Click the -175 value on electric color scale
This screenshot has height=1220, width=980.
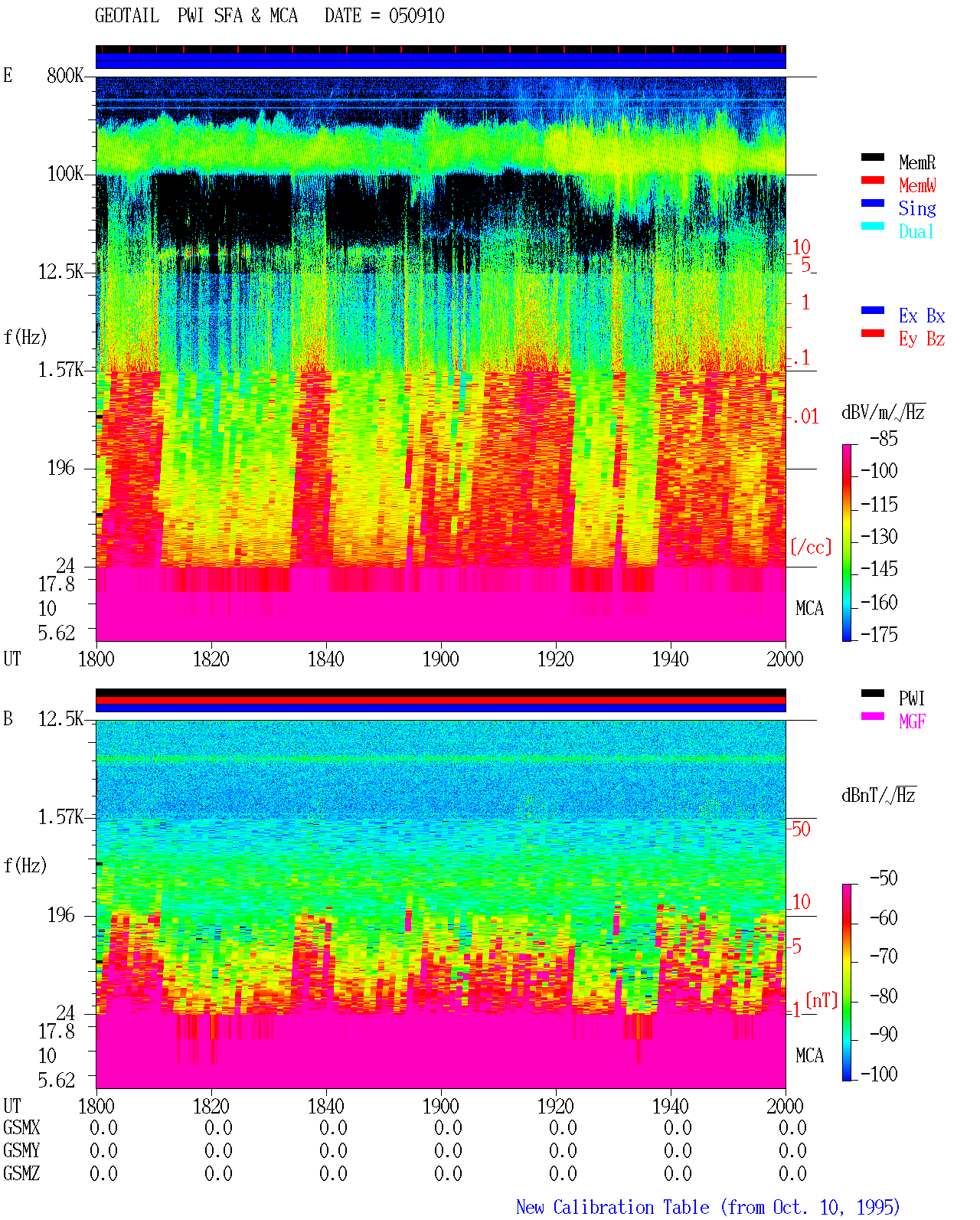[879, 634]
